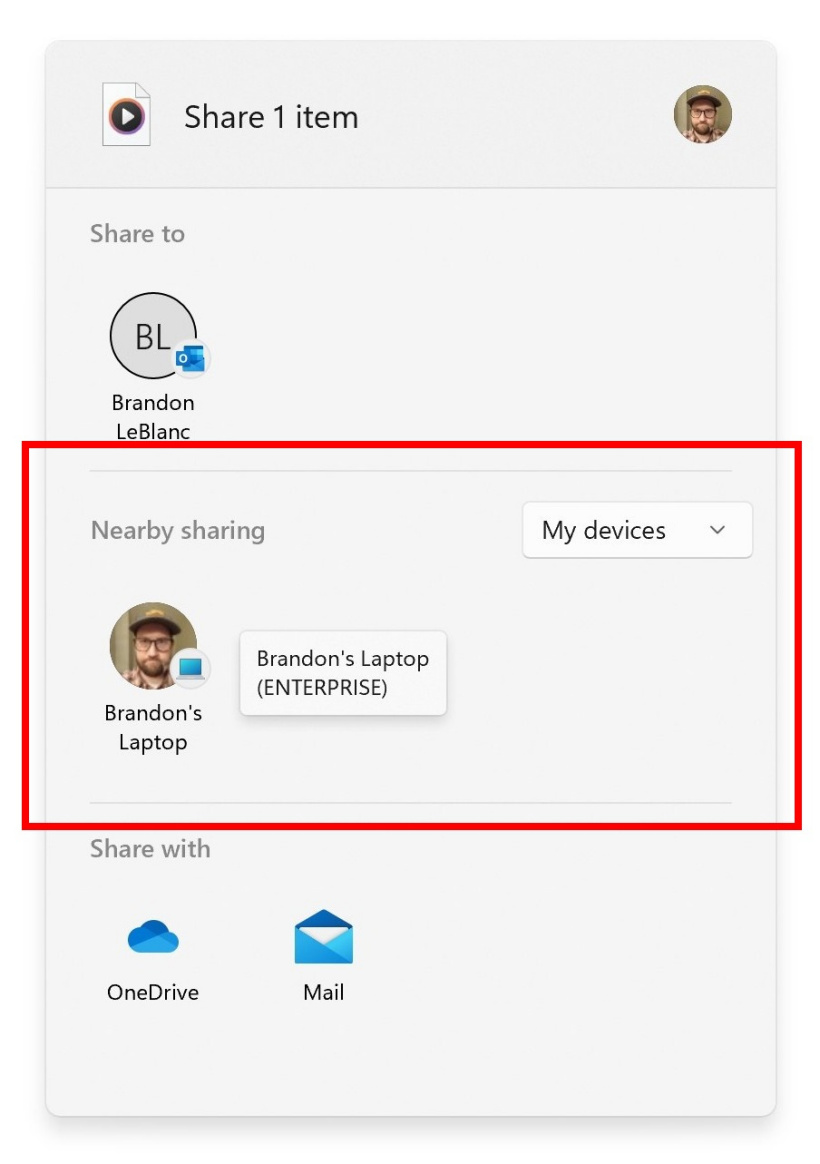Image resolution: width=820 pixels, height=1164 pixels.
Task: Click the Share to section header
Action: coord(137,234)
